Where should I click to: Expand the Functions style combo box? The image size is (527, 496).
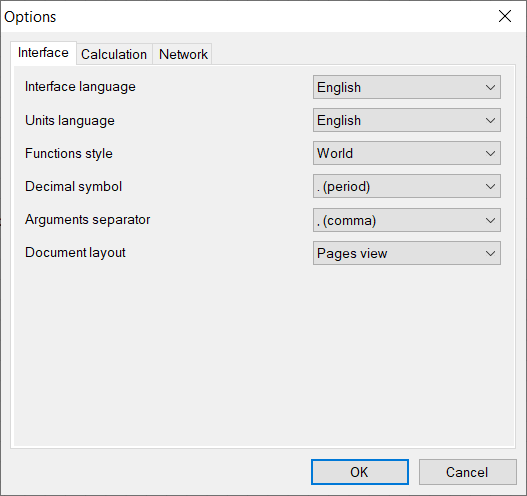coord(407,153)
